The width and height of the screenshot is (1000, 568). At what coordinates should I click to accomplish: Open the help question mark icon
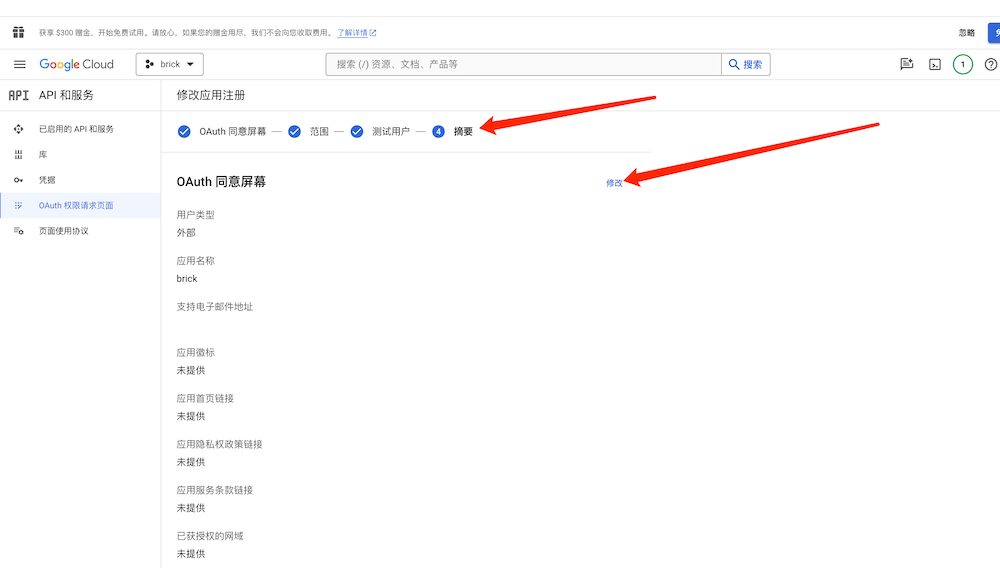[990, 65]
